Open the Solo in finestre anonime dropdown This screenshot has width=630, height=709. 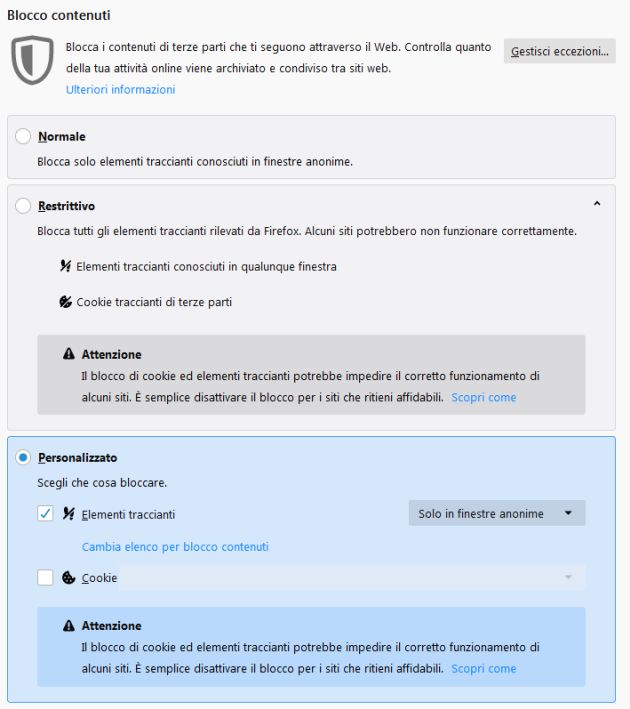point(496,514)
